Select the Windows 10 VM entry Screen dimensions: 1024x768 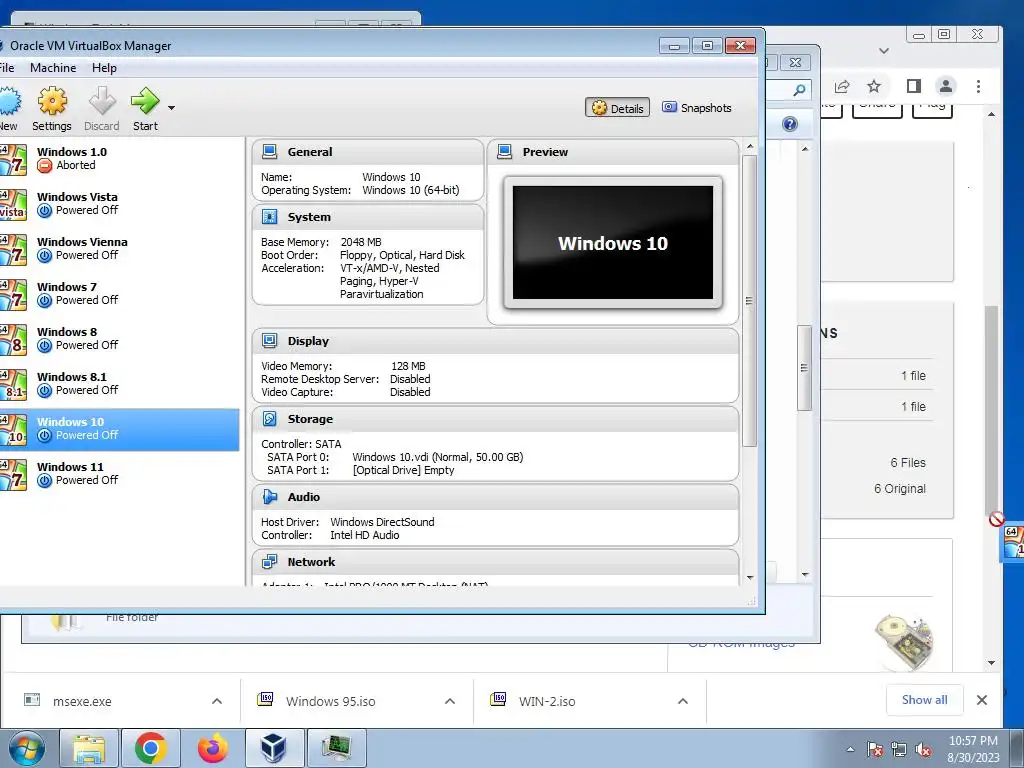(120, 429)
